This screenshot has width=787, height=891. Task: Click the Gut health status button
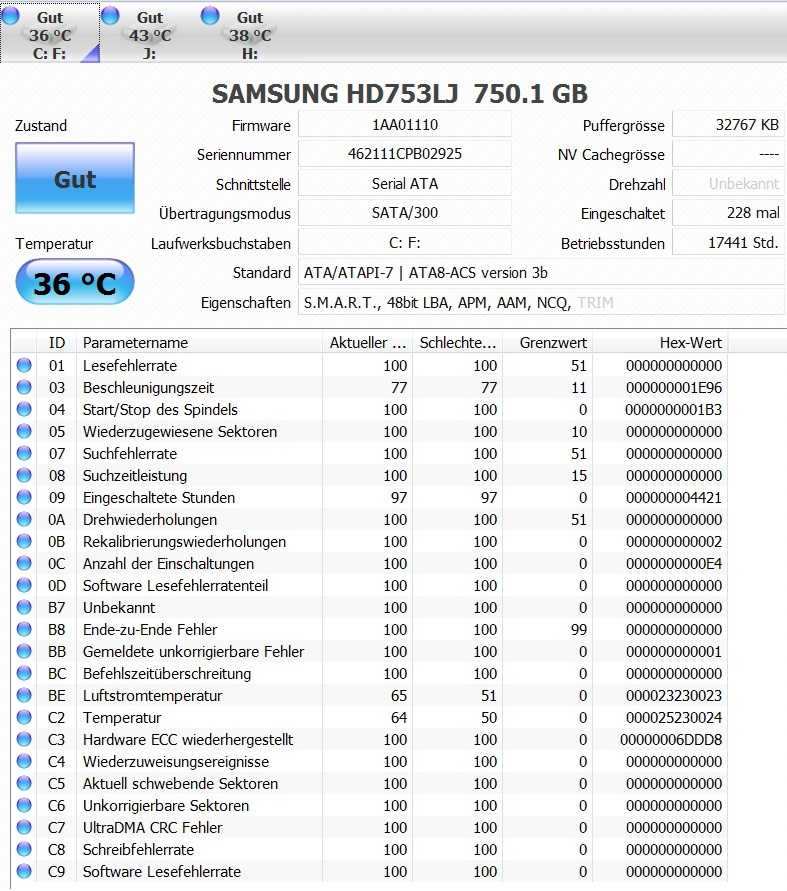[x=75, y=178]
